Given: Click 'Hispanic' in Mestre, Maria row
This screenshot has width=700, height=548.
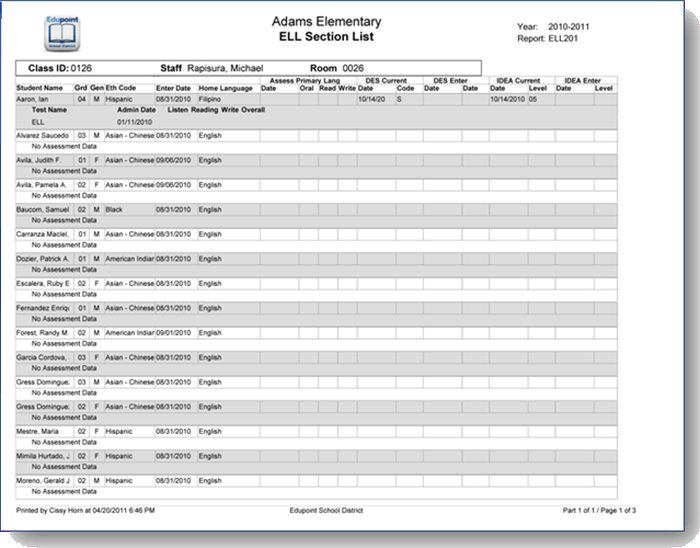Looking at the screenshot, I should pos(119,431).
